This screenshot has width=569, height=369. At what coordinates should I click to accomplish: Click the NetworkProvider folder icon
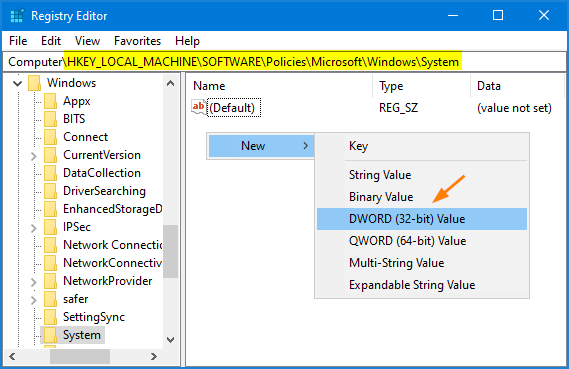(50, 281)
